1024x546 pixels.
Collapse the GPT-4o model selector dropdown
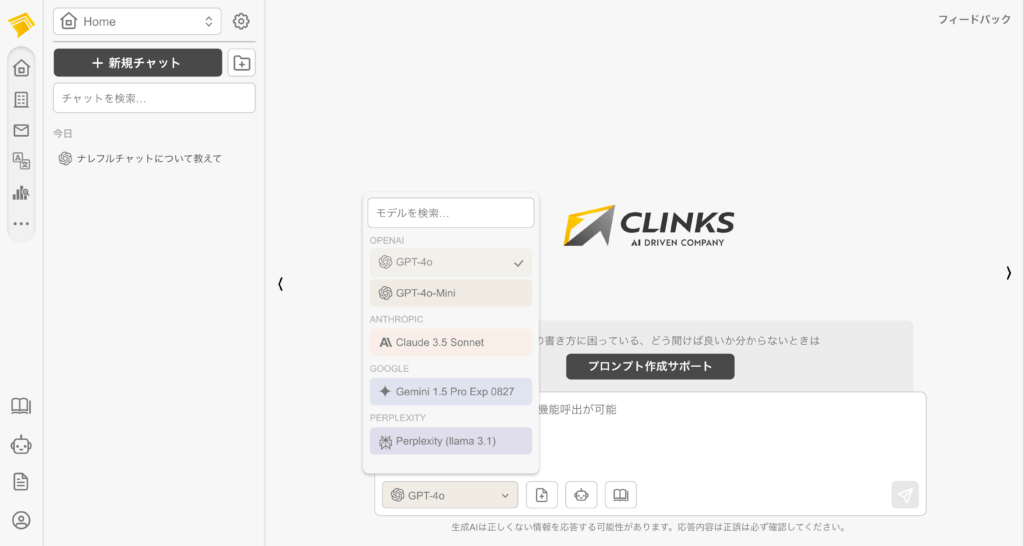click(x=449, y=495)
